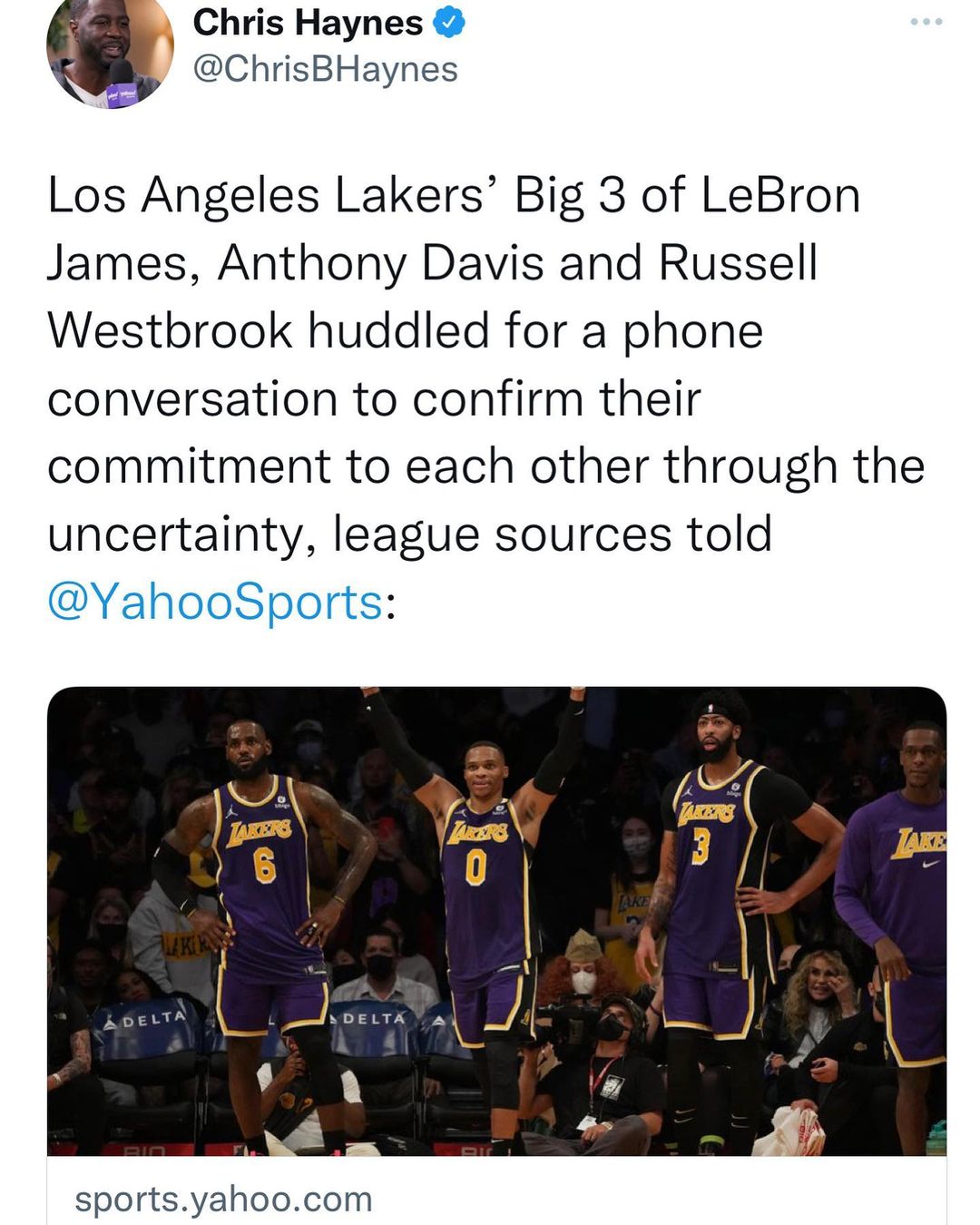Click the masked cameraman kneeling courtside
980x1225 pixels.
tap(608, 1062)
